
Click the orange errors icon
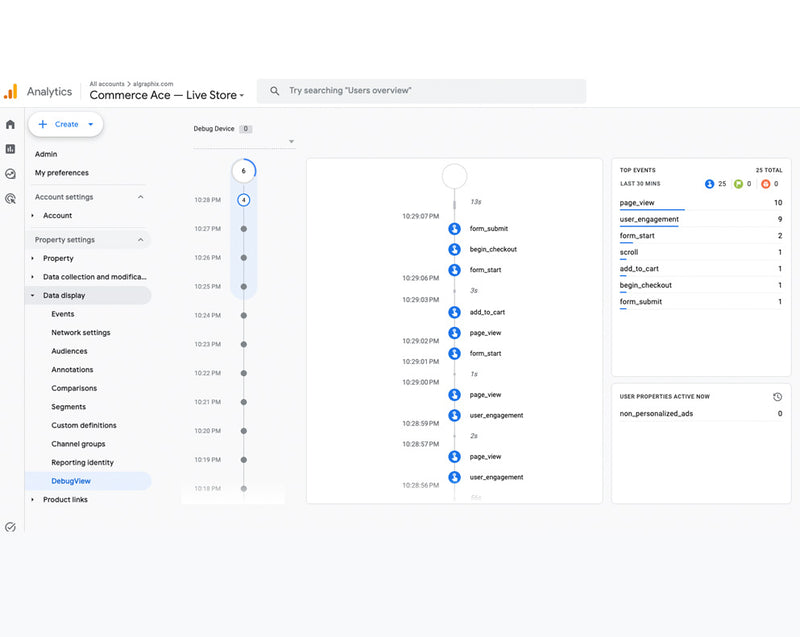click(765, 184)
